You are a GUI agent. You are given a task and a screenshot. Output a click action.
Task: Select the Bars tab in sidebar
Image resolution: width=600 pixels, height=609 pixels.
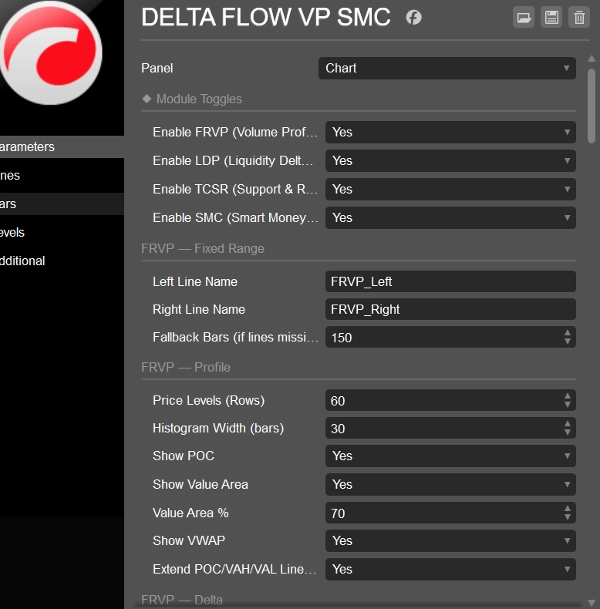(62, 204)
